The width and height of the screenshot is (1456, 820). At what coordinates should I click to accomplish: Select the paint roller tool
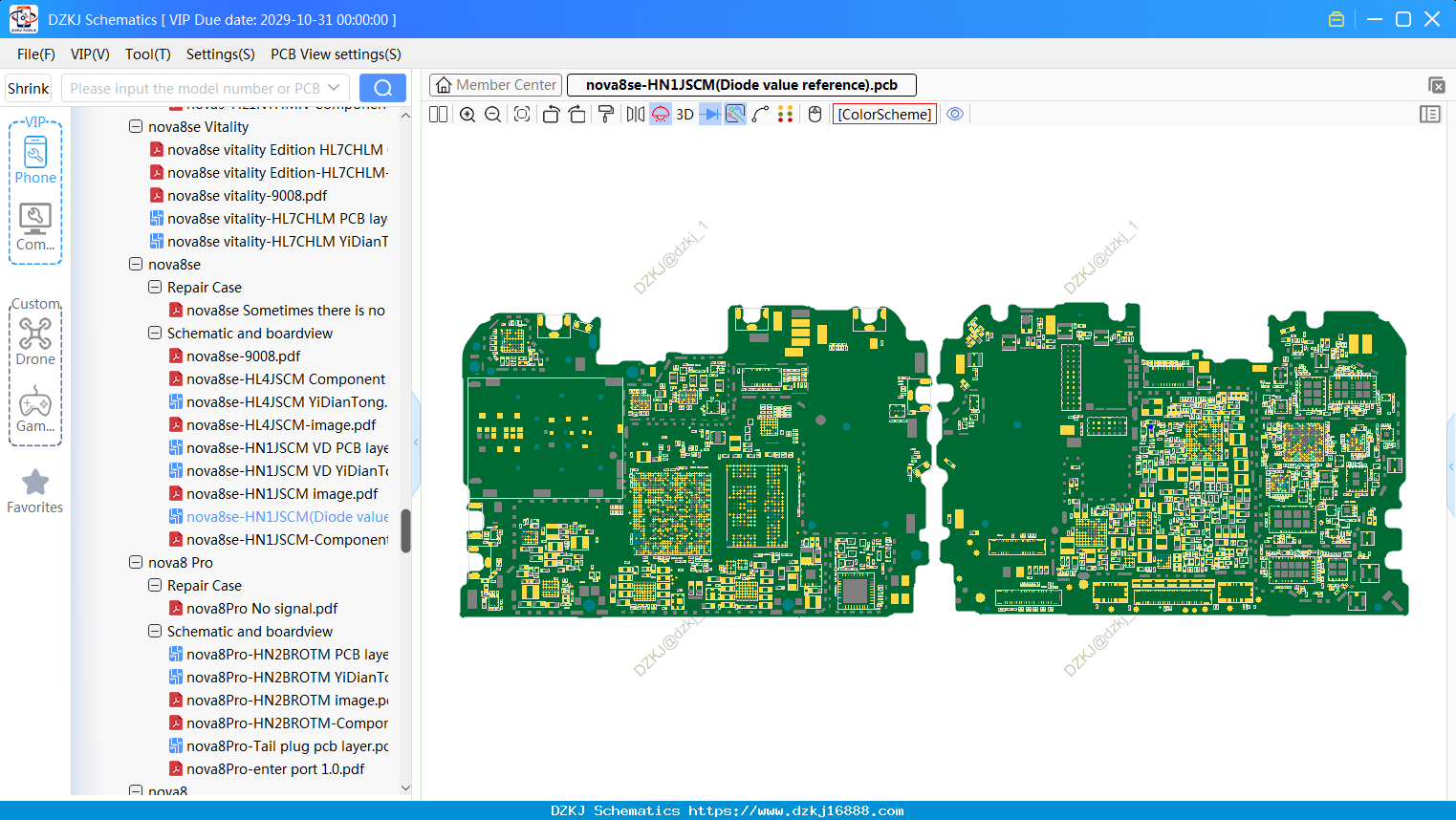(x=606, y=114)
